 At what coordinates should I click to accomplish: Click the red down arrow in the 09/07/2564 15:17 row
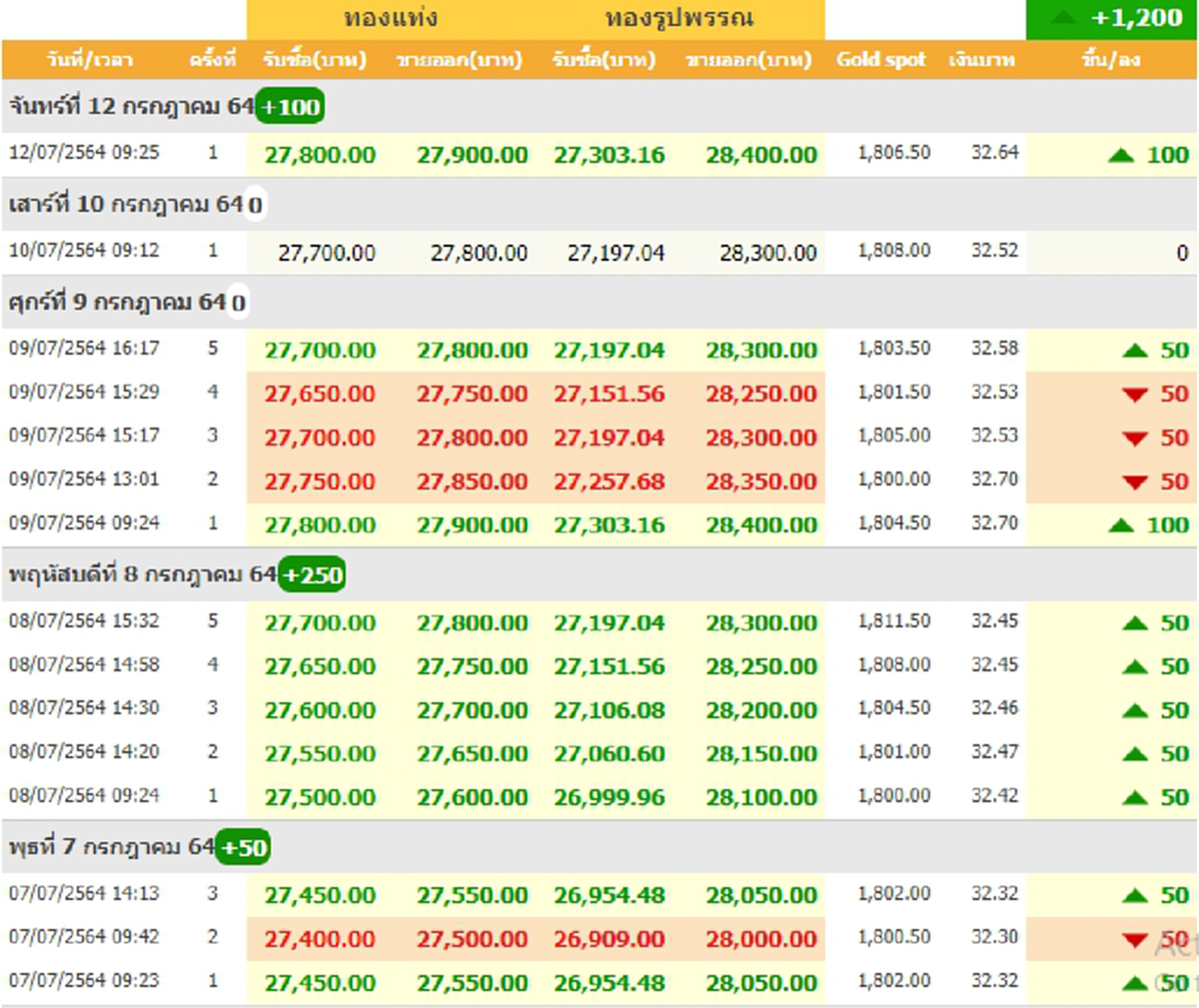(x=1135, y=439)
